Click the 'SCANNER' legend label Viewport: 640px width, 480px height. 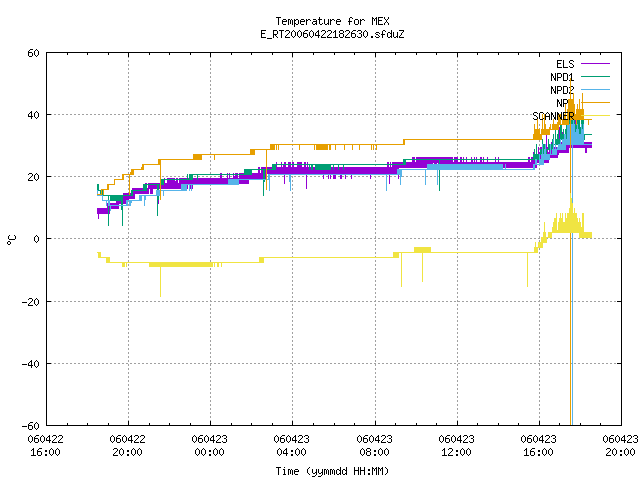click(x=553, y=116)
